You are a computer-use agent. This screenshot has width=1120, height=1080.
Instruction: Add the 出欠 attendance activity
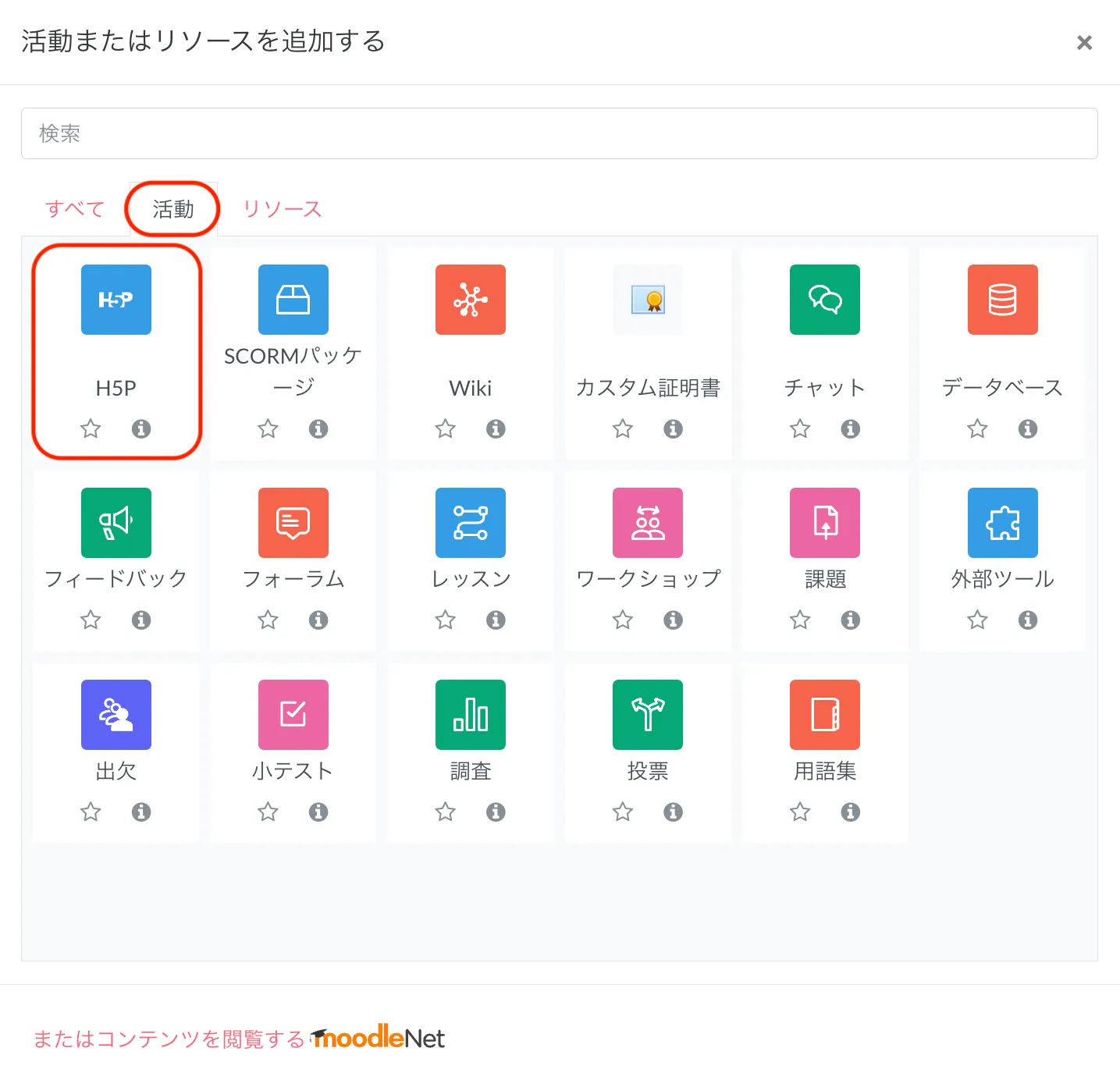[x=116, y=715]
